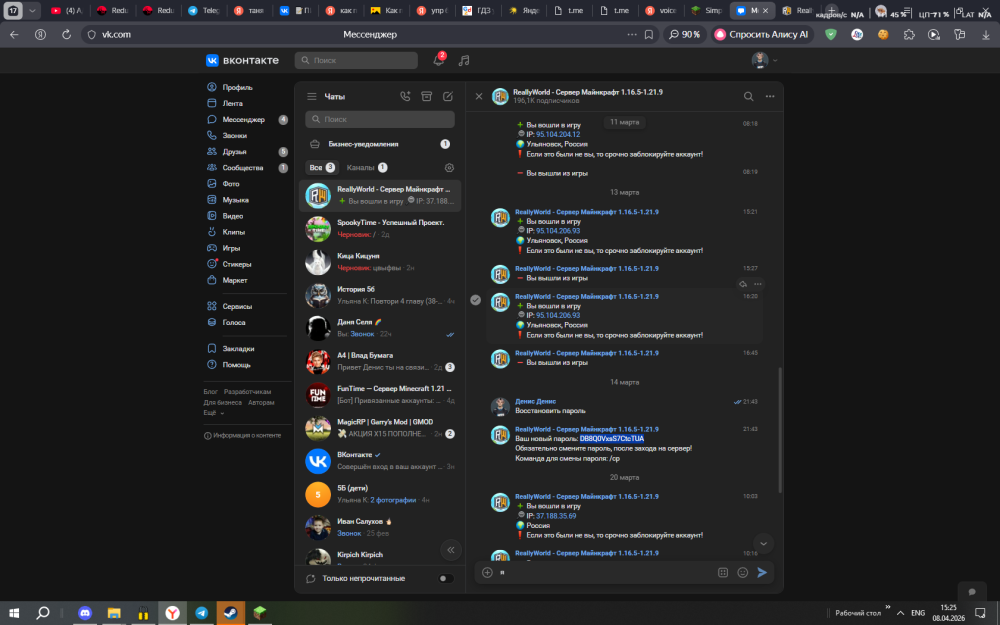Switch to the "Каналы" chat tab
Screen dimensions: 1000x625
point(367,168)
